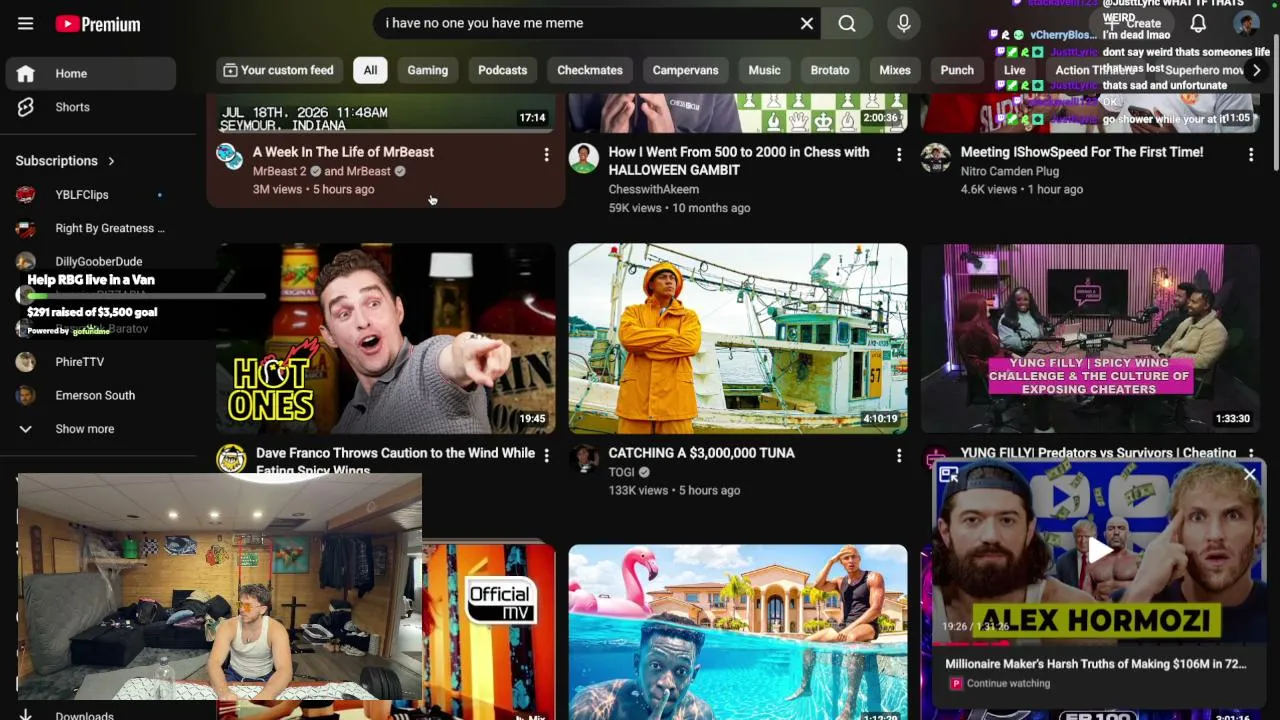Click the text "133K views • 5 hours ago"

675,490
